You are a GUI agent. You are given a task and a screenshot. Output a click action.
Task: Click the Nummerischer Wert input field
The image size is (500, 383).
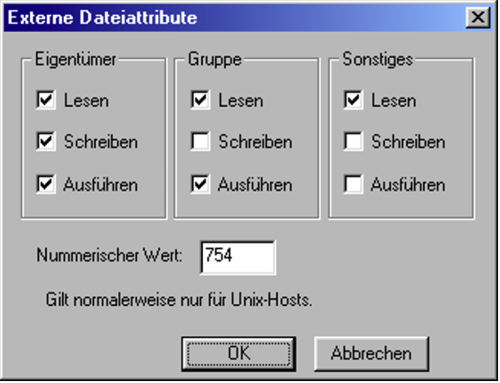pos(238,257)
